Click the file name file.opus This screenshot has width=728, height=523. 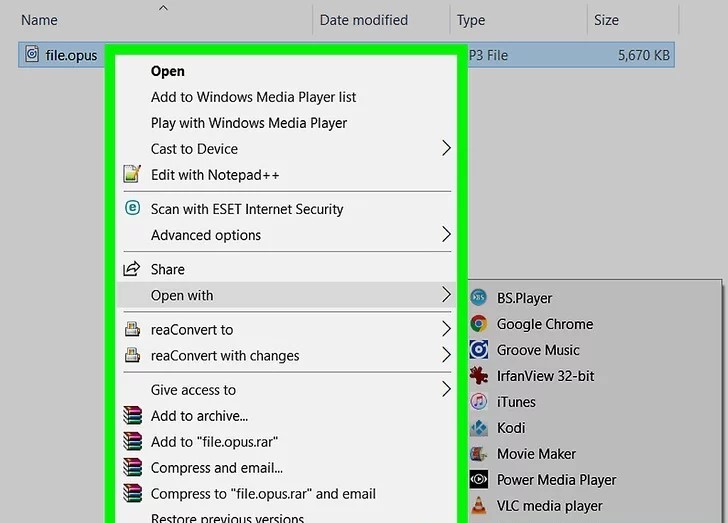click(x=71, y=55)
